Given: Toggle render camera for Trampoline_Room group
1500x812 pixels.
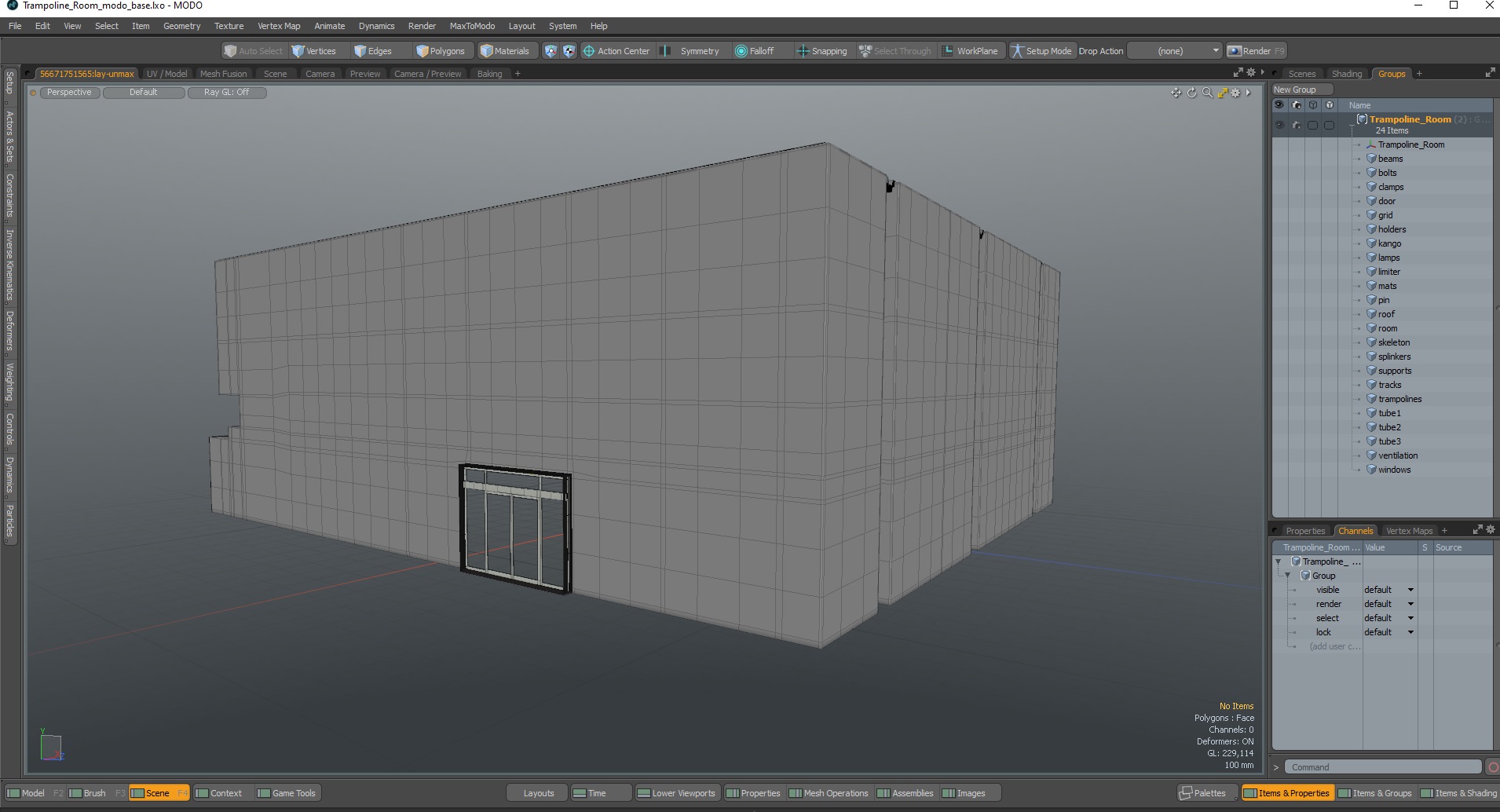Looking at the screenshot, I should [x=1297, y=125].
